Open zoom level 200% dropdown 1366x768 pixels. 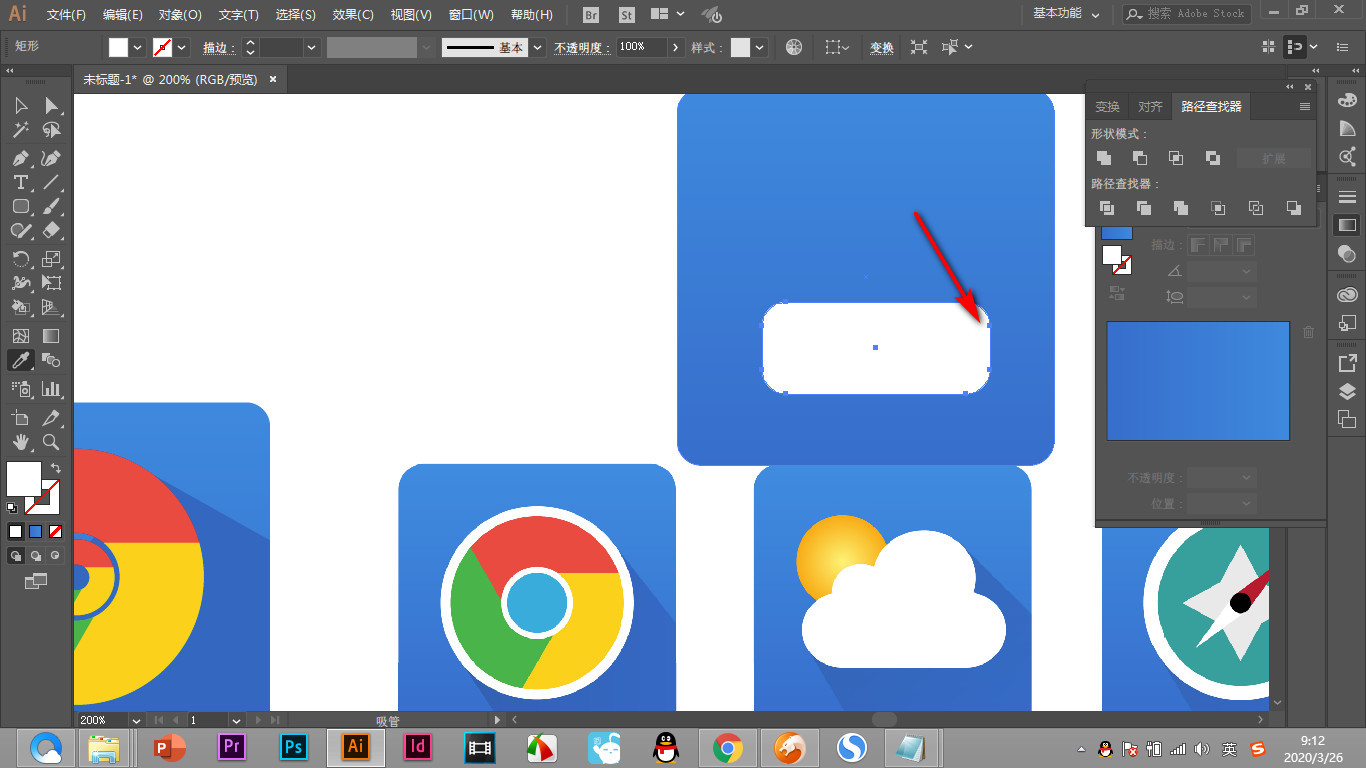(x=135, y=720)
